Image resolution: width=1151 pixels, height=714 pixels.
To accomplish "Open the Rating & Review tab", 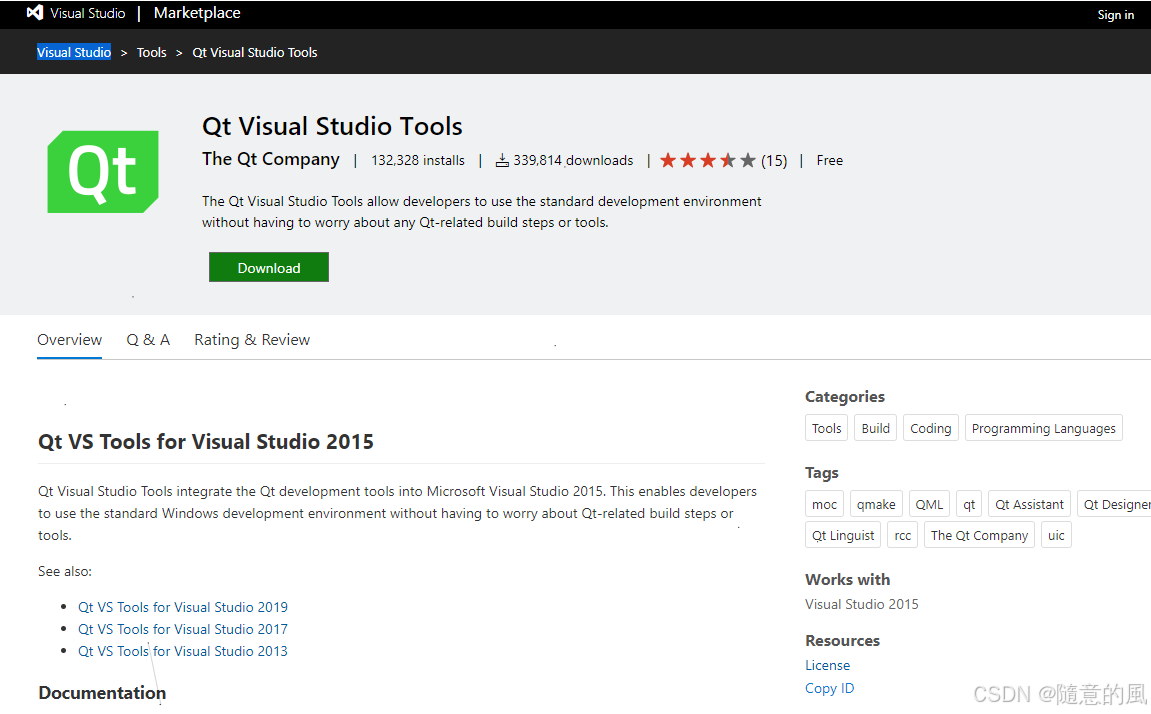I will point(252,340).
